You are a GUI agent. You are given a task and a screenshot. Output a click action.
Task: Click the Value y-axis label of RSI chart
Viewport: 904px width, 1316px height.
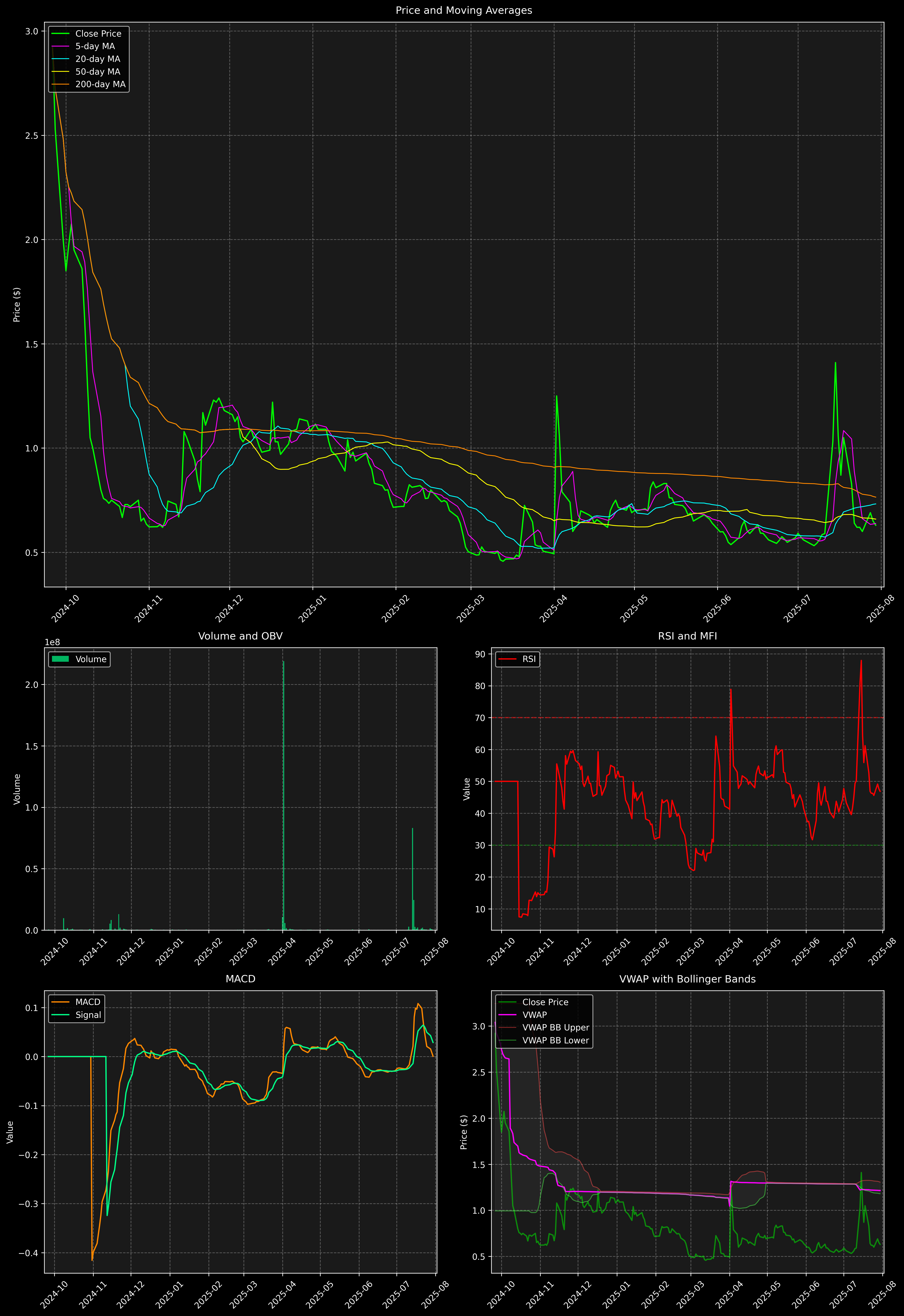pos(467,789)
